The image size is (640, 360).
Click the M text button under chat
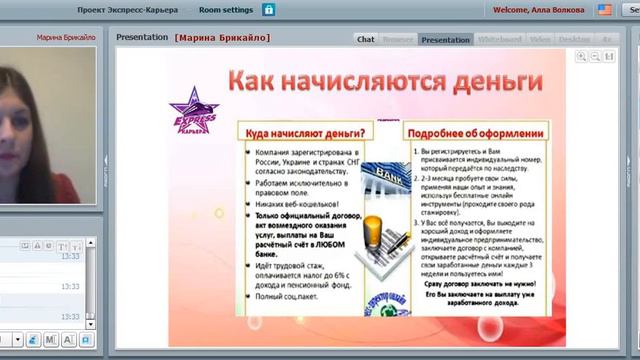click(x=51, y=340)
